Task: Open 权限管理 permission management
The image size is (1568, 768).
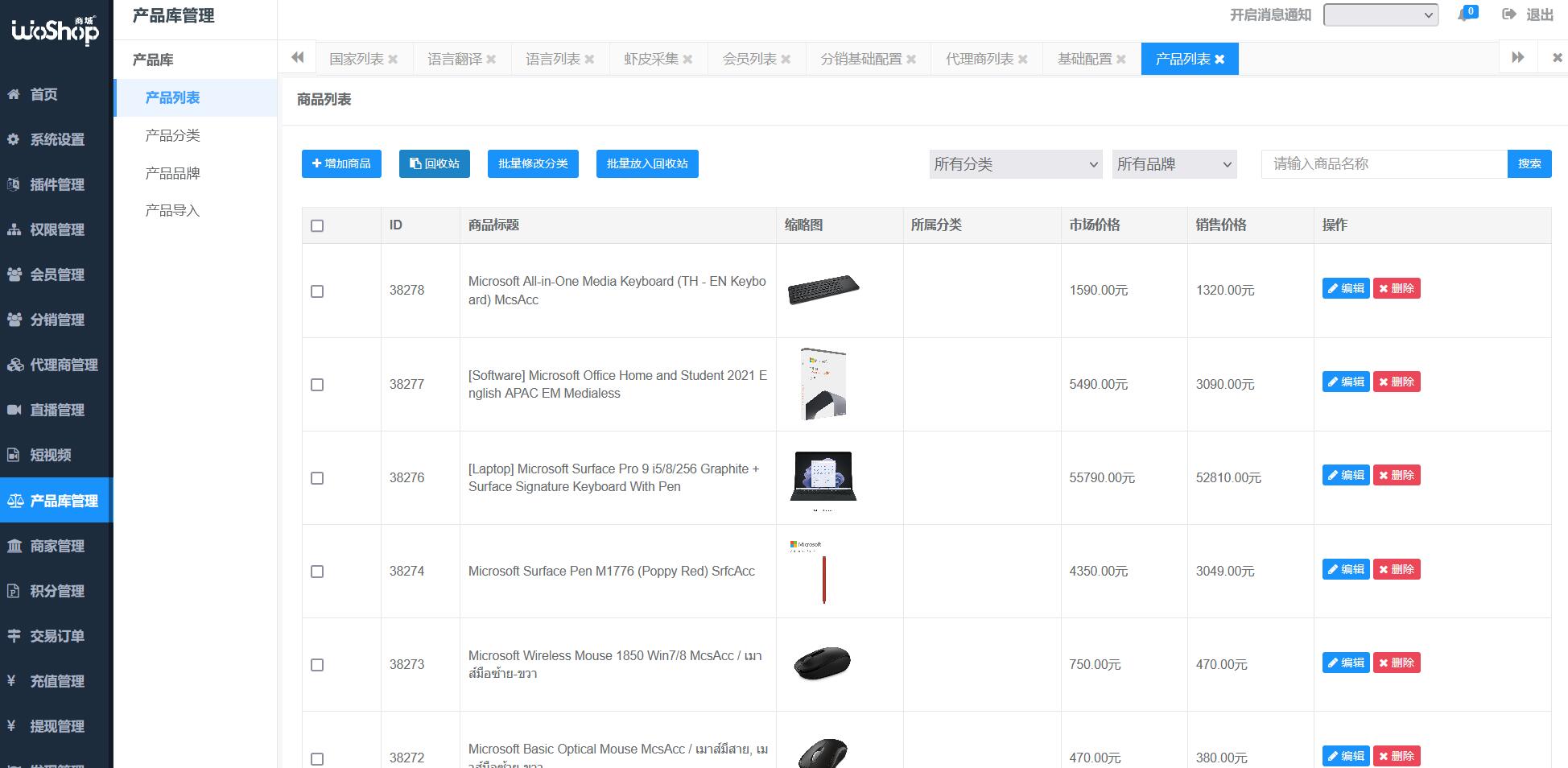Action: coord(56,229)
